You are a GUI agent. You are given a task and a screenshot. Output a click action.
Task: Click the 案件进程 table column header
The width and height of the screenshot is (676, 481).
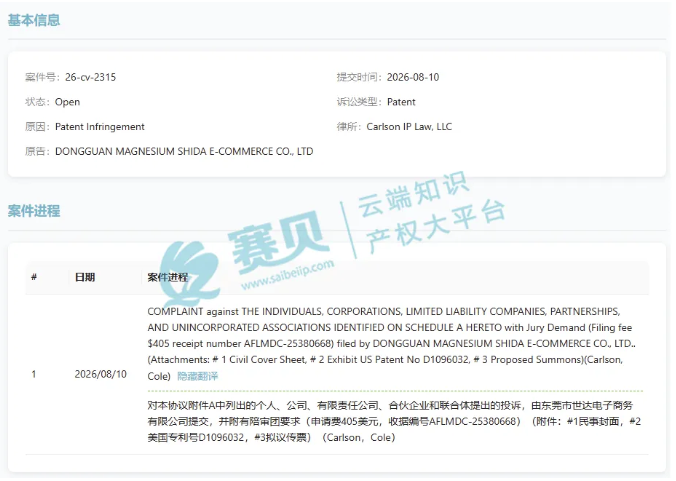pyautogui.click(x=168, y=277)
